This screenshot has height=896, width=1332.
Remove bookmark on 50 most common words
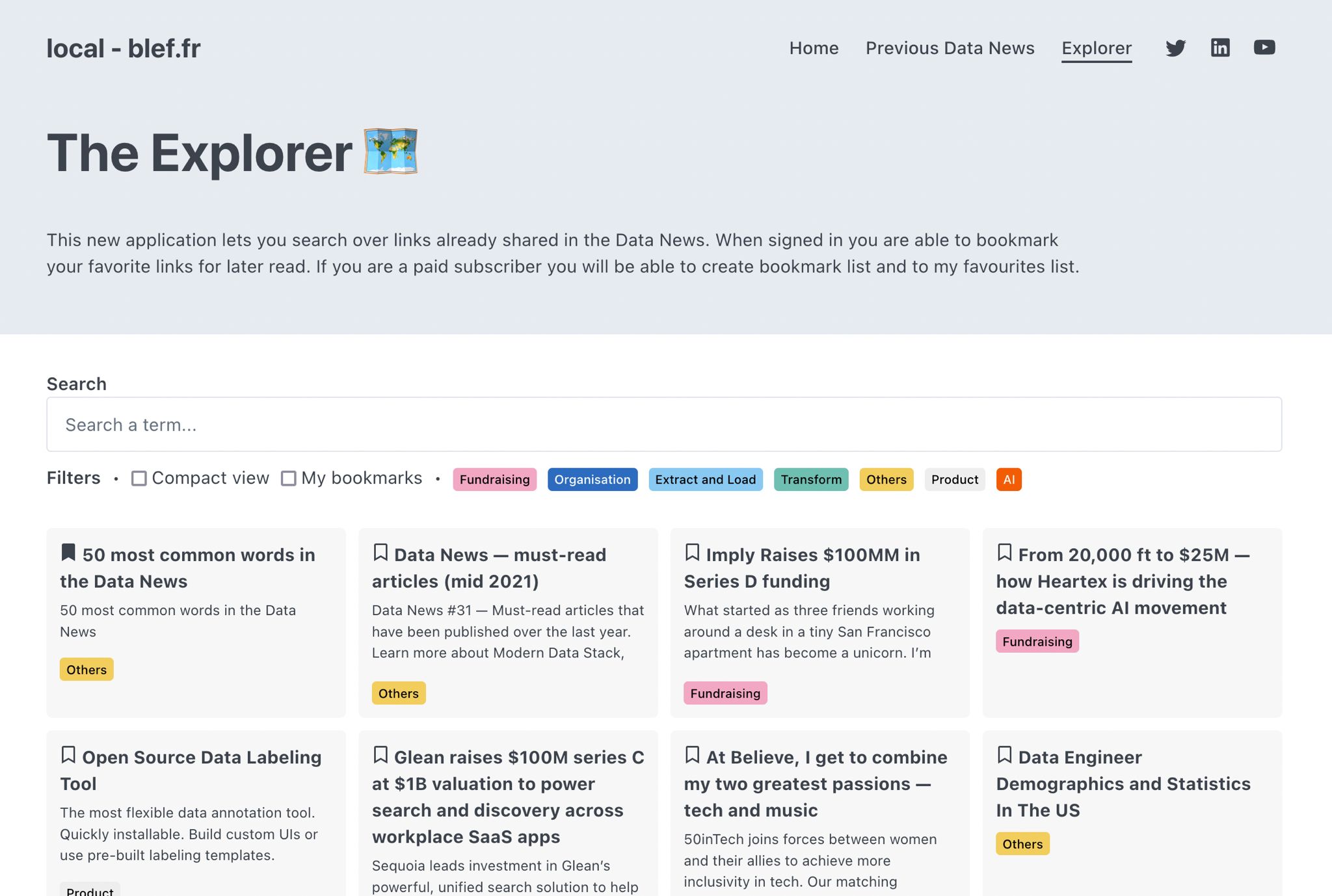click(x=68, y=553)
